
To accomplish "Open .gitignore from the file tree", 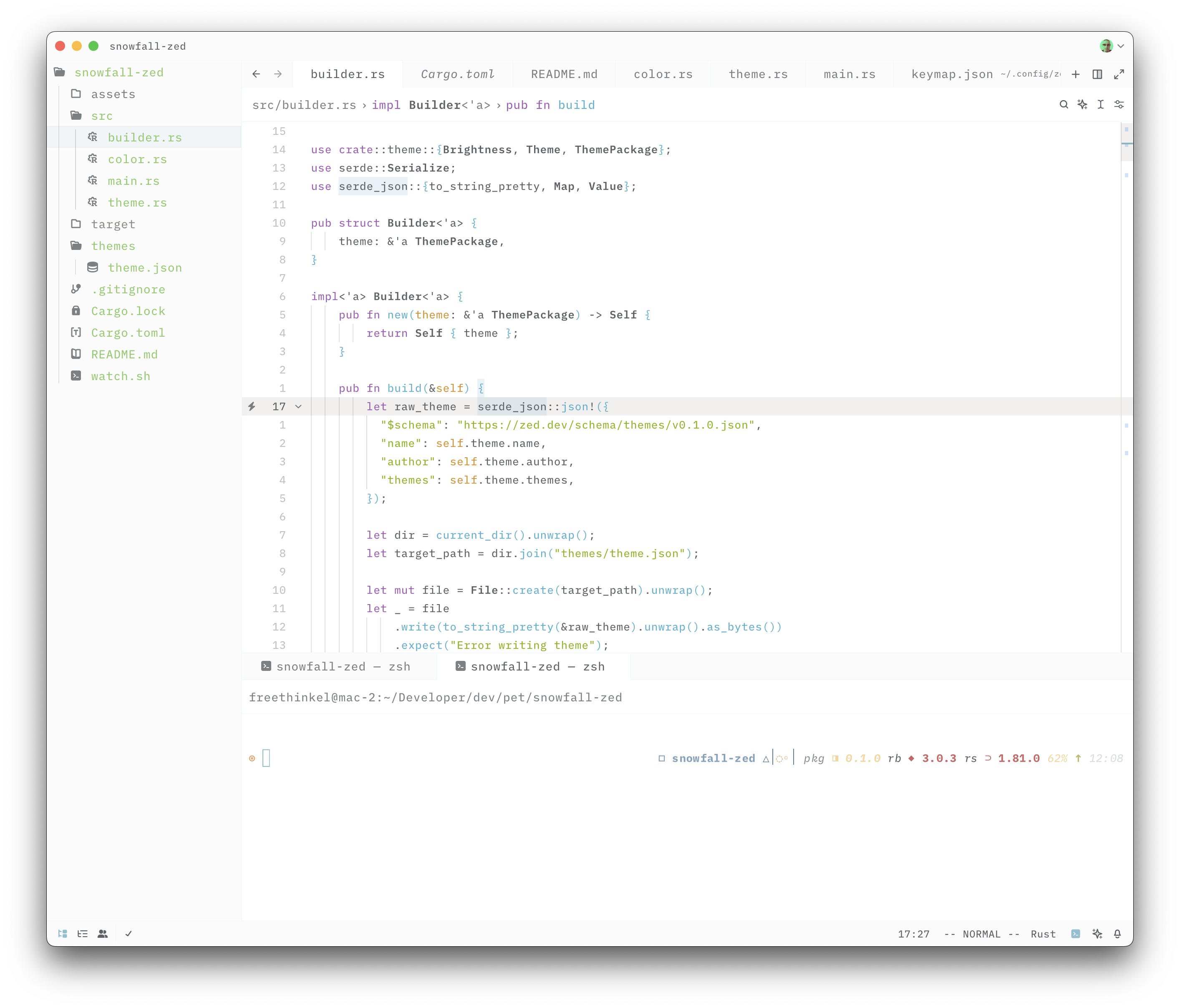I will pos(144,289).
